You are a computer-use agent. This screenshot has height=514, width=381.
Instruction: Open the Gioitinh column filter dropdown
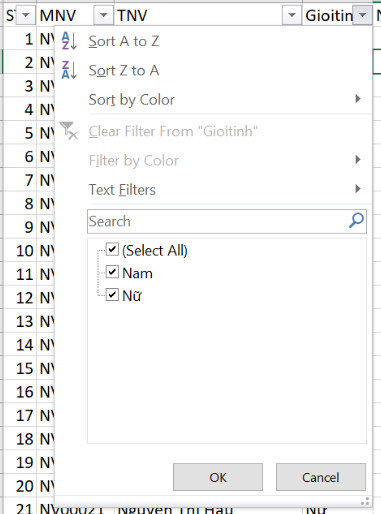click(362, 15)
